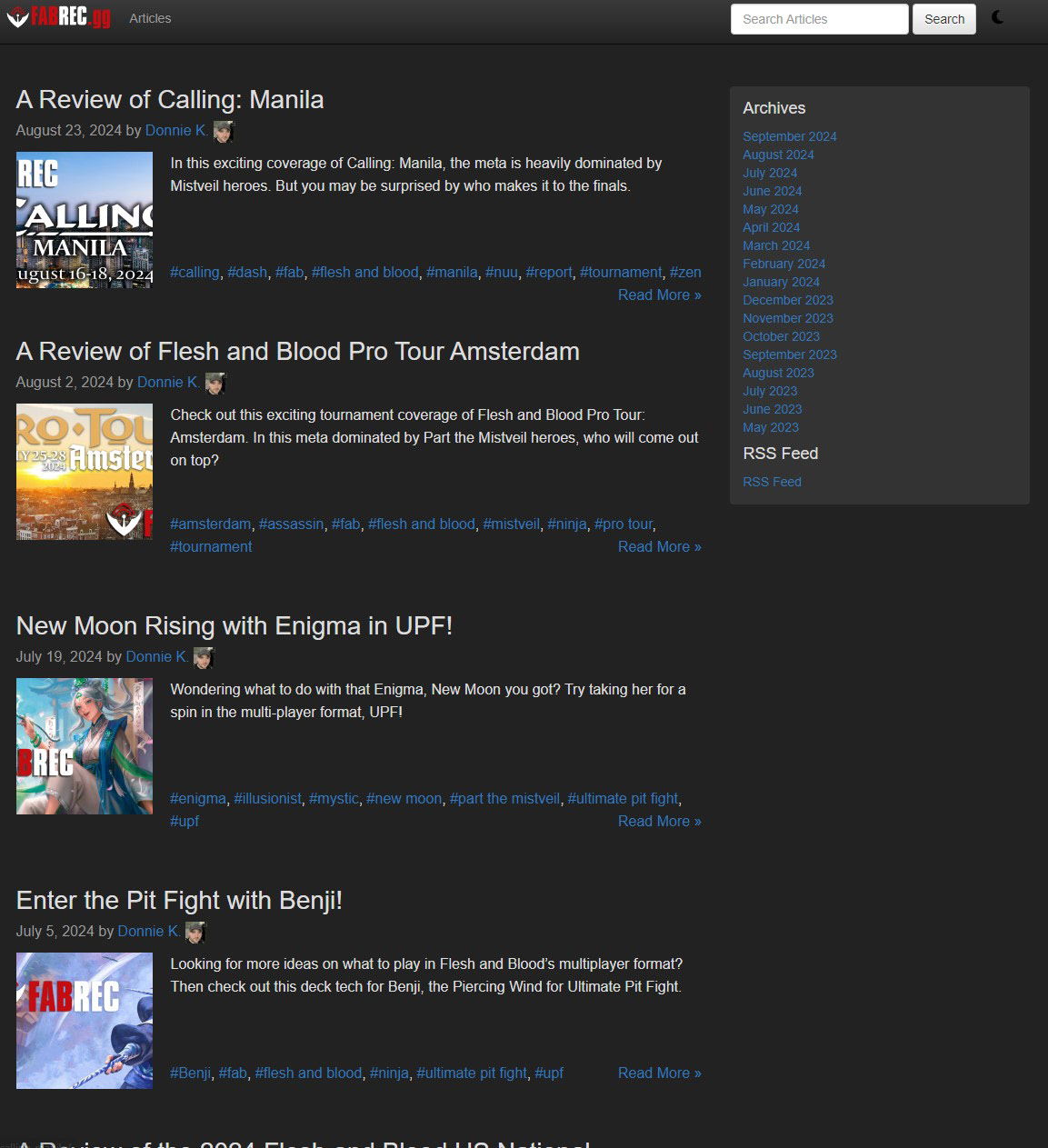Read More on the Calling: Manila article
This screenshot has height=1148, width=1048.
pos(659,294)
